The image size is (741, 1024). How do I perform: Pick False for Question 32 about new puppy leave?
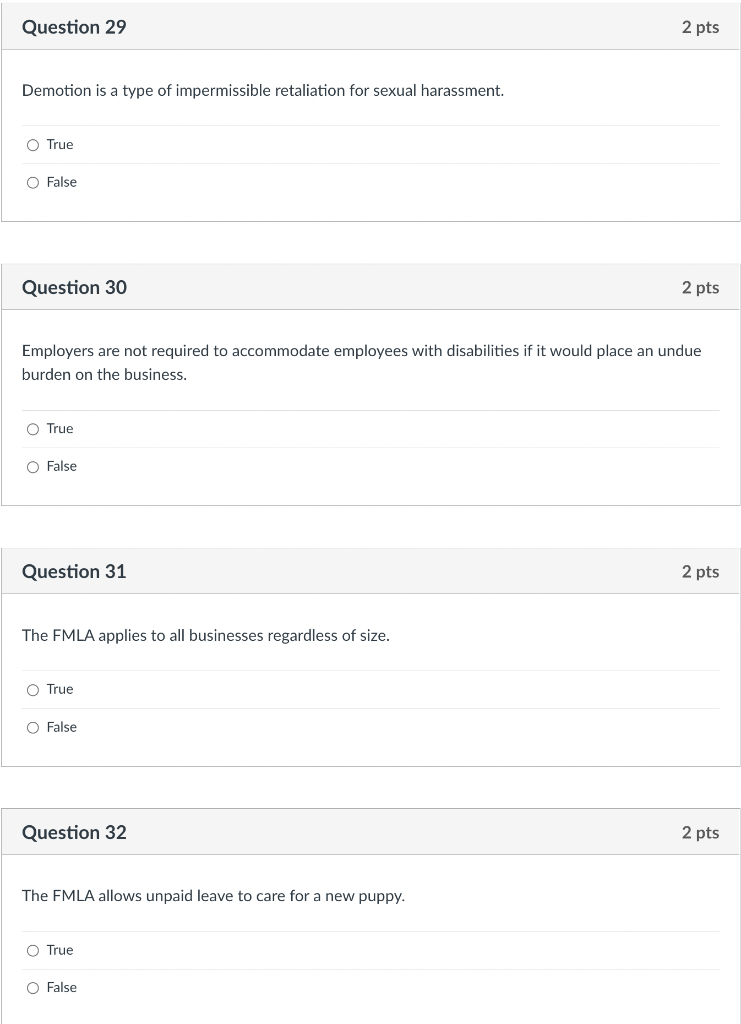33,988
